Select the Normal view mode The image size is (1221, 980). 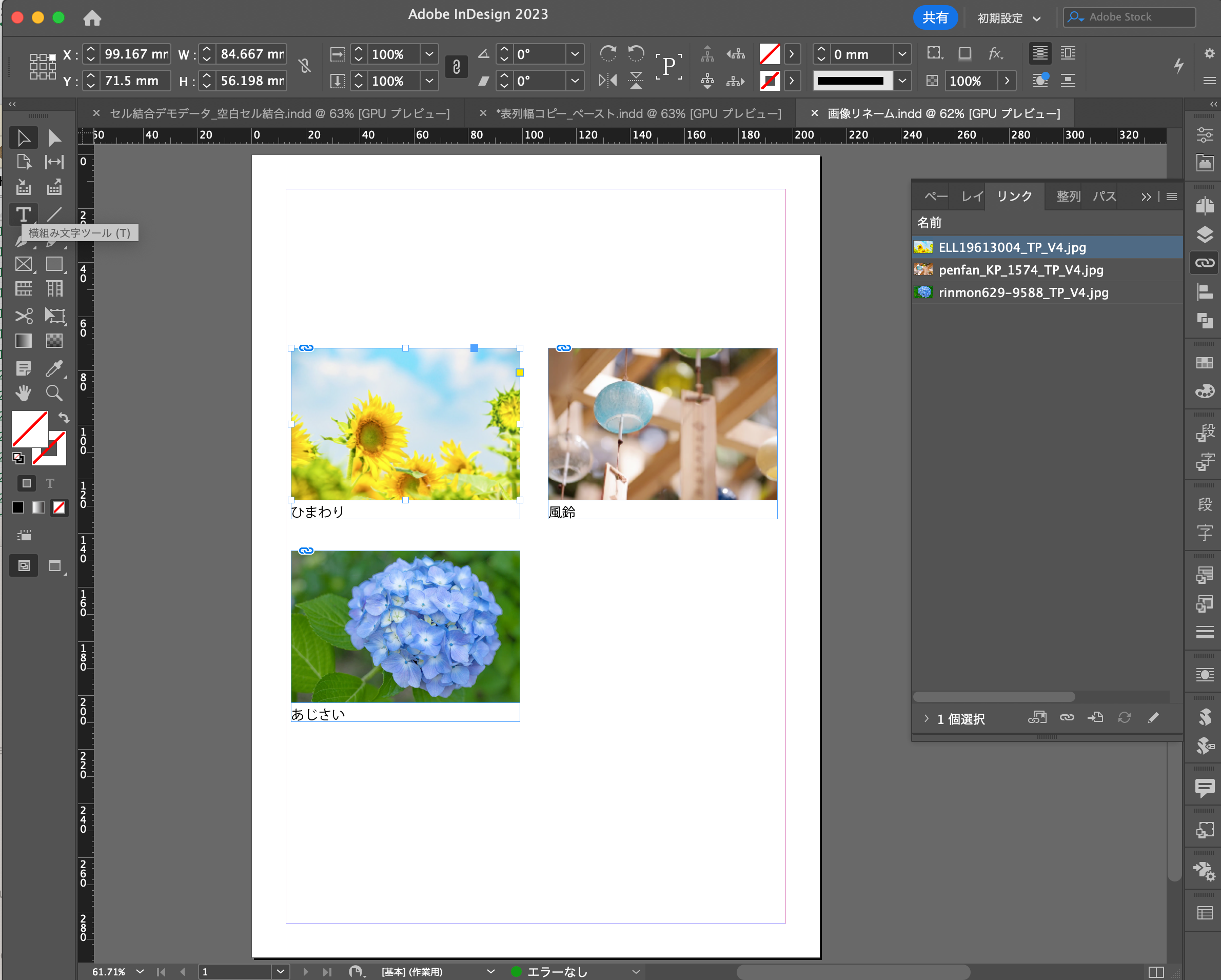(x=24, y=565)
